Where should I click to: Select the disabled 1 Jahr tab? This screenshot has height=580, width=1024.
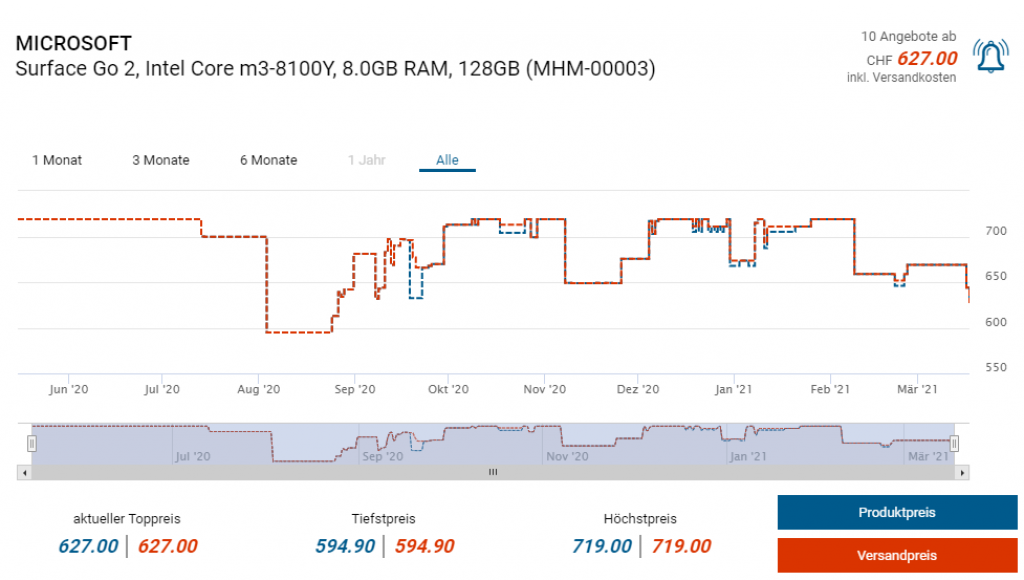click(x=366, y=160)
